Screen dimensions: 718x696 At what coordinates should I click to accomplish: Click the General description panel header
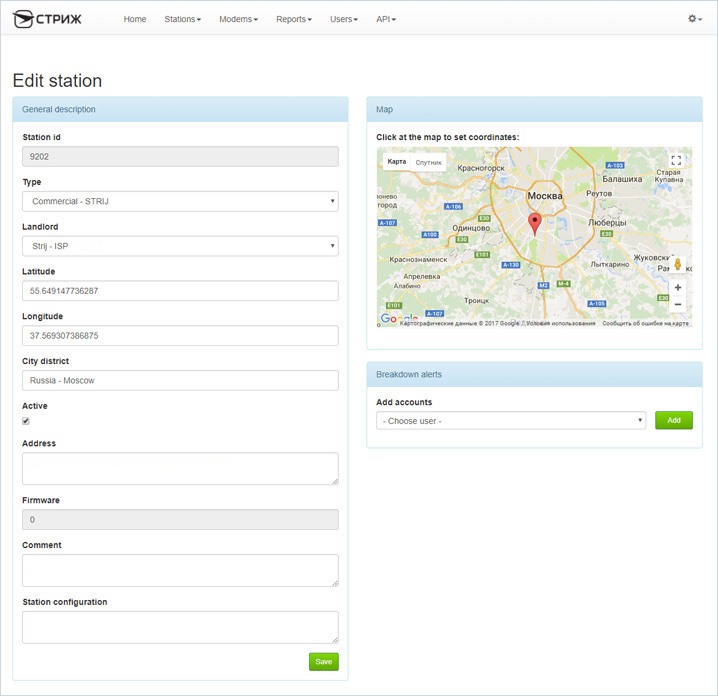pos(180,109)
